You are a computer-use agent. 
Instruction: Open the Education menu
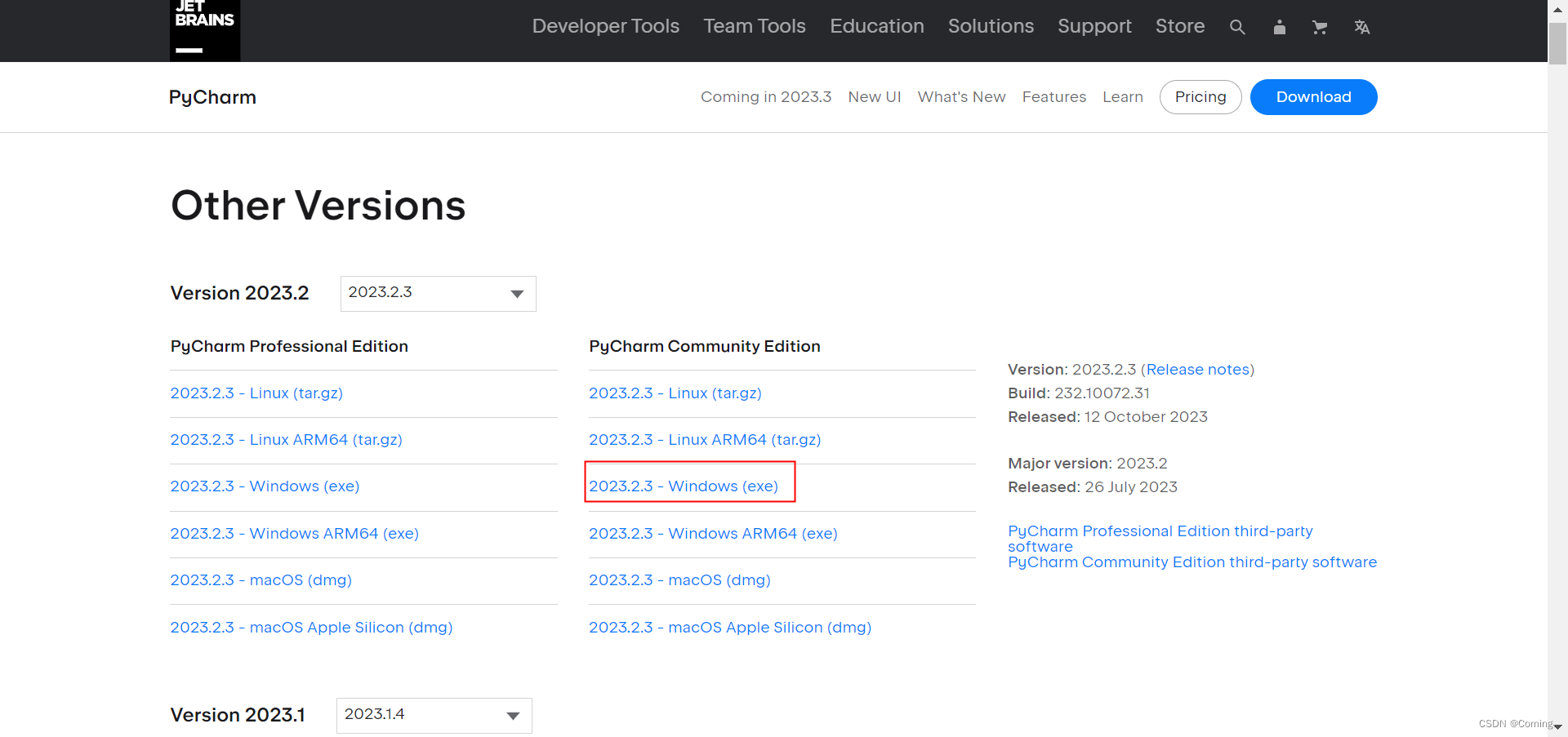click(876, 25)
